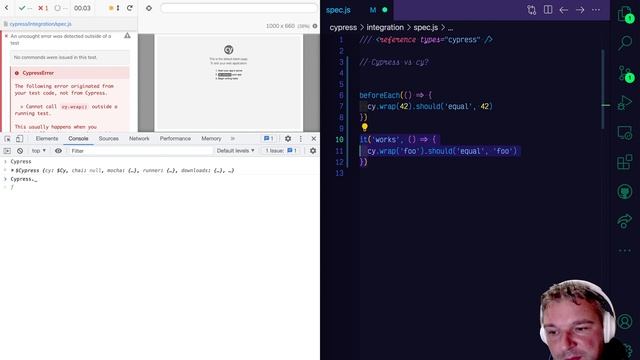The height and width of the screenshot is (360, 640).
Task: Focus the Cypress runner URL bar
Action: (239, 8)
